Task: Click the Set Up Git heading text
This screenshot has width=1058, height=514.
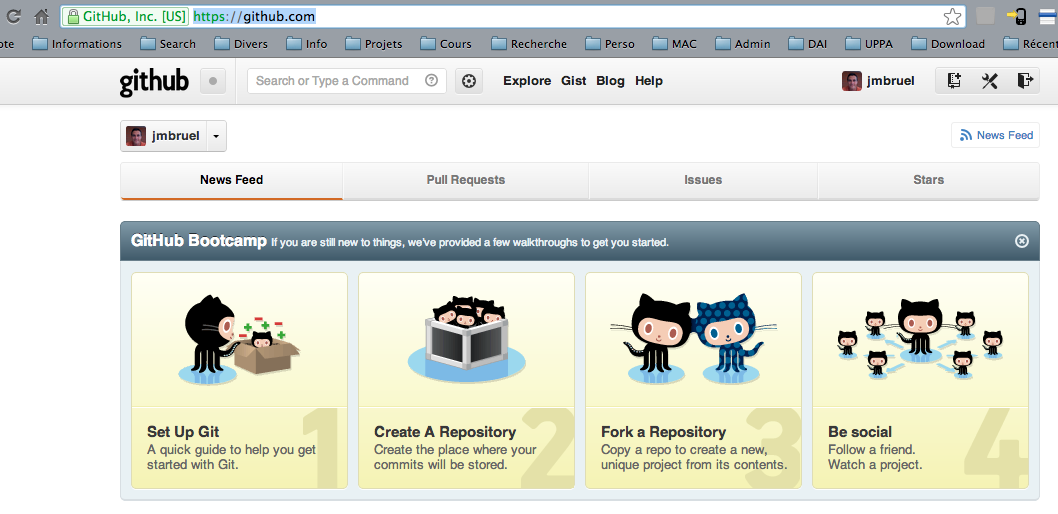Action: [x=183, y=432]
